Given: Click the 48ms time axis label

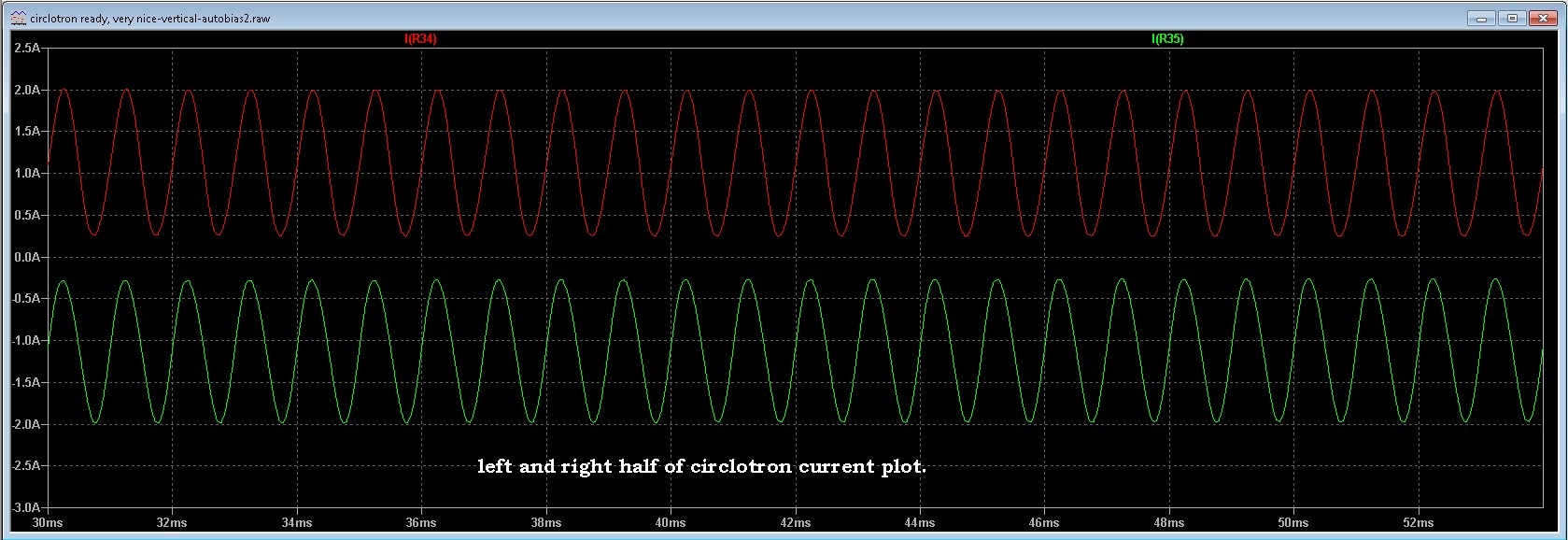Looking at the screenshot, I should [1169, 522].
